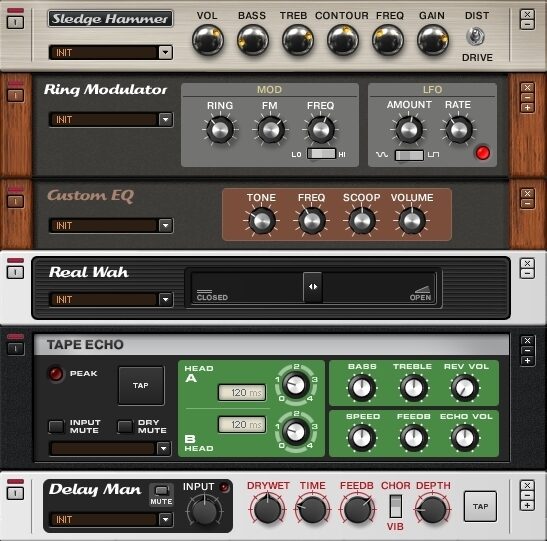
Task: Collapse the Tape Echo with minus button
Action: (527, 351)
